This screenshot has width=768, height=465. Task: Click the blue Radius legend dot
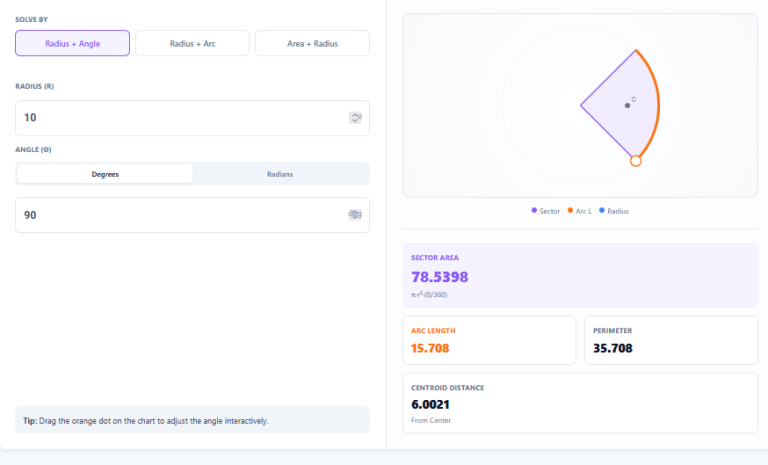[x=602, y=211]
